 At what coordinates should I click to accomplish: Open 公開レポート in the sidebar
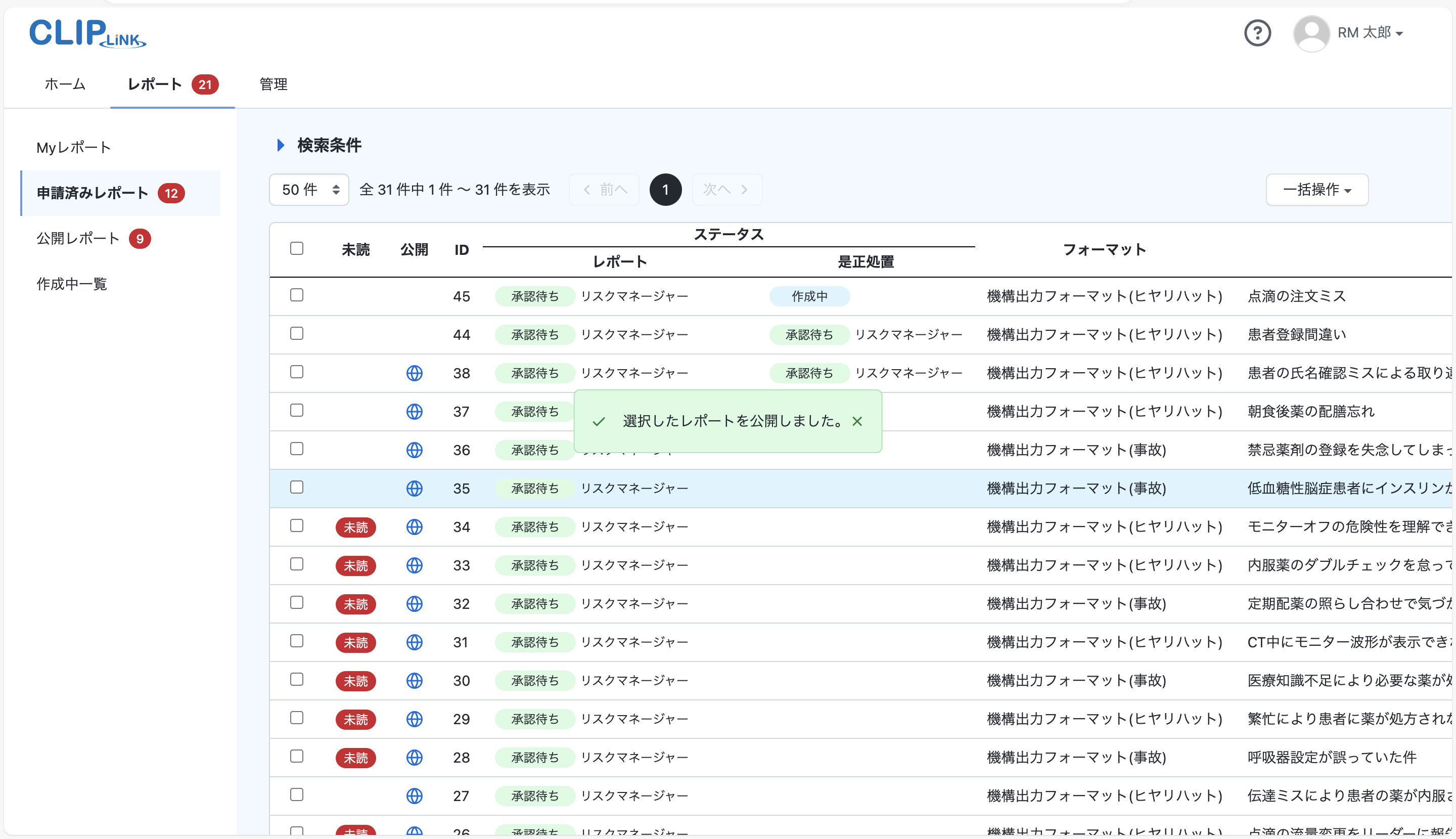(77, 238)
